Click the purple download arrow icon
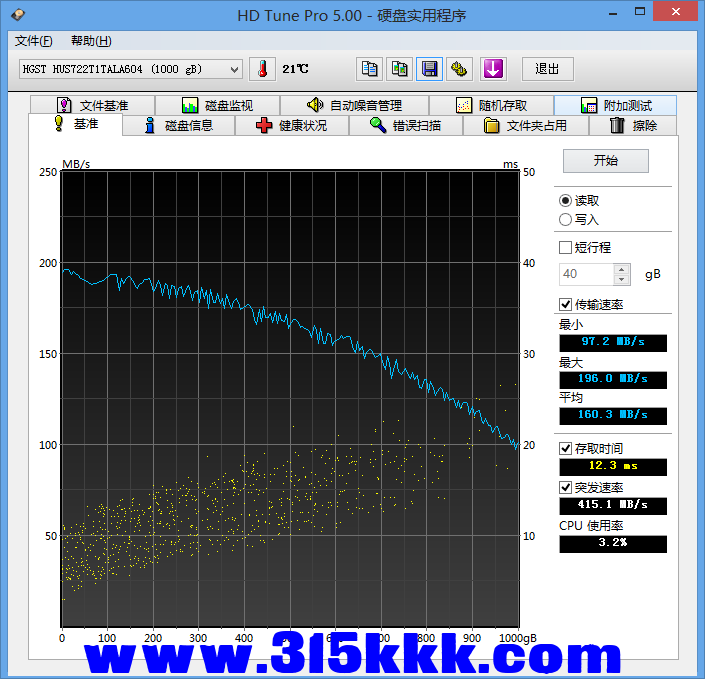Image resolution: width=705 pixels, height=679 pixels. pos(493,69)
